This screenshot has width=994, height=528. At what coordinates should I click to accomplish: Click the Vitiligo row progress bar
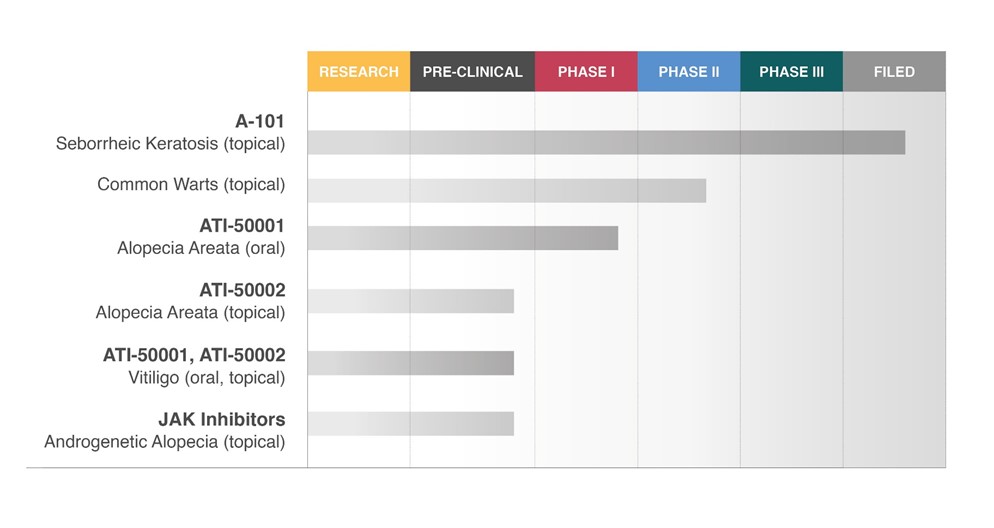[410, 363]
